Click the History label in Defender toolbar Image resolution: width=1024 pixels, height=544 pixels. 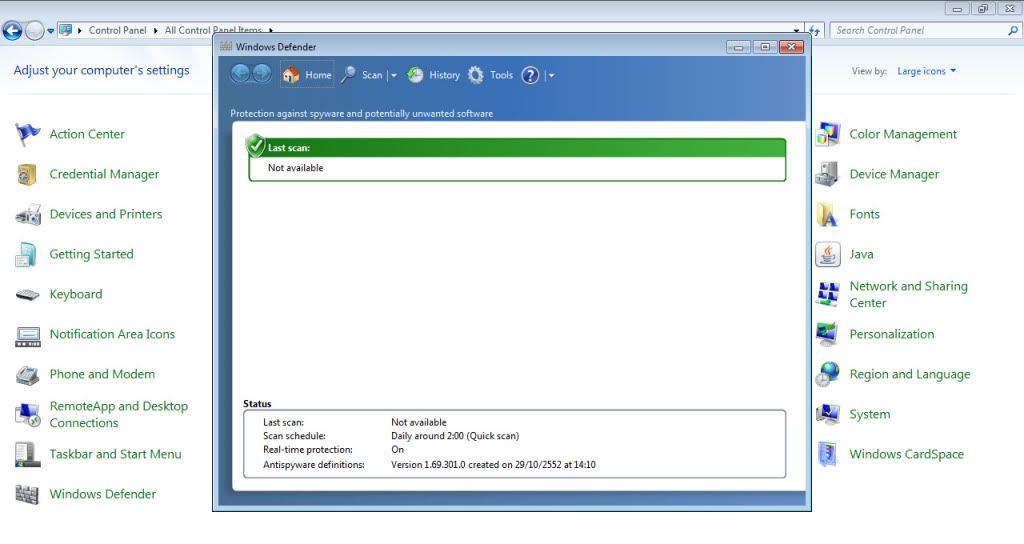coord(445,75)
